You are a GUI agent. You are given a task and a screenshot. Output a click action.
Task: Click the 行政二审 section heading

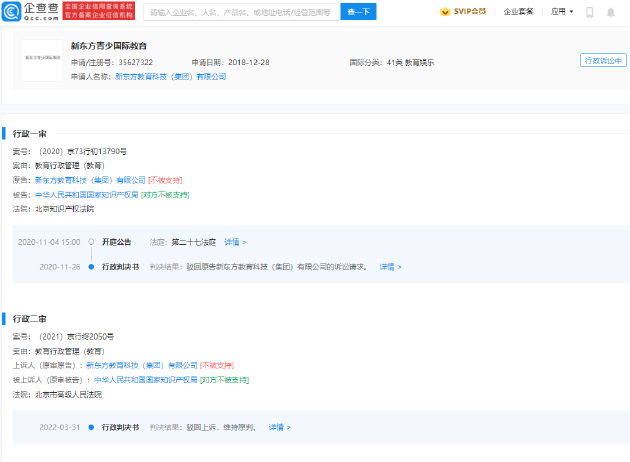[30, 319]
